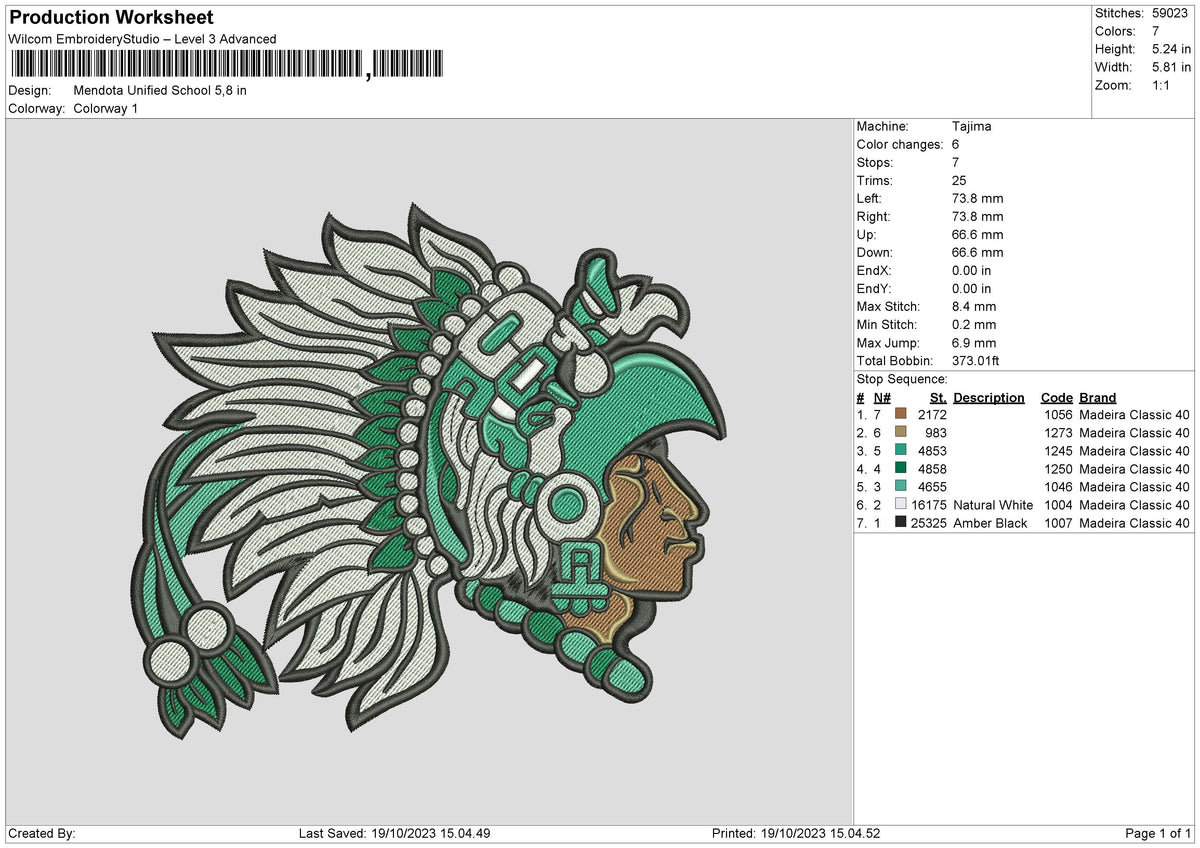Viewport: 1200px width, 848px height.
Task: Click 'Wilcom EmbroideryStudio – Level 3 Advanced' text
Action: [x=142, y=39]
